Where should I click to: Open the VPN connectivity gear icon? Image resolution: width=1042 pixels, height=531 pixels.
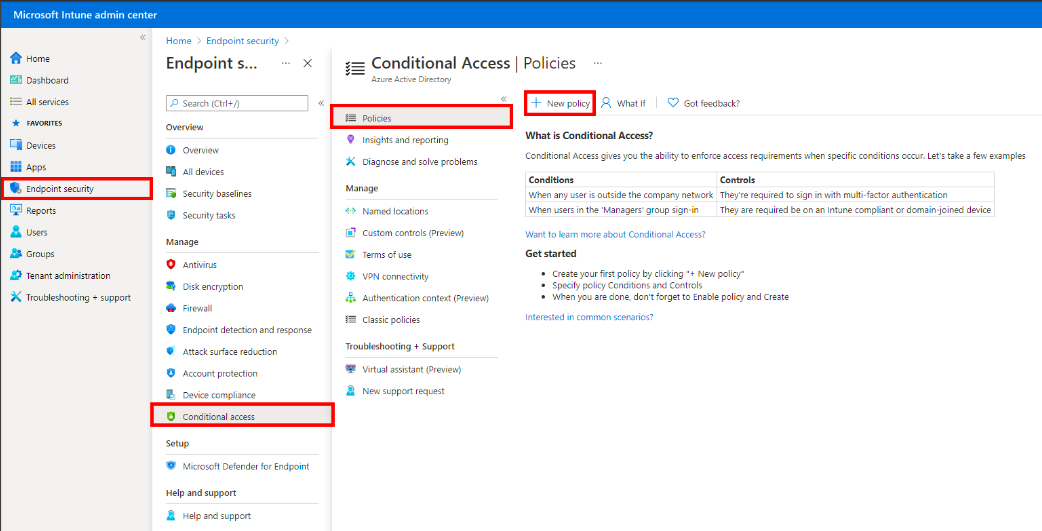pos(351,276)
